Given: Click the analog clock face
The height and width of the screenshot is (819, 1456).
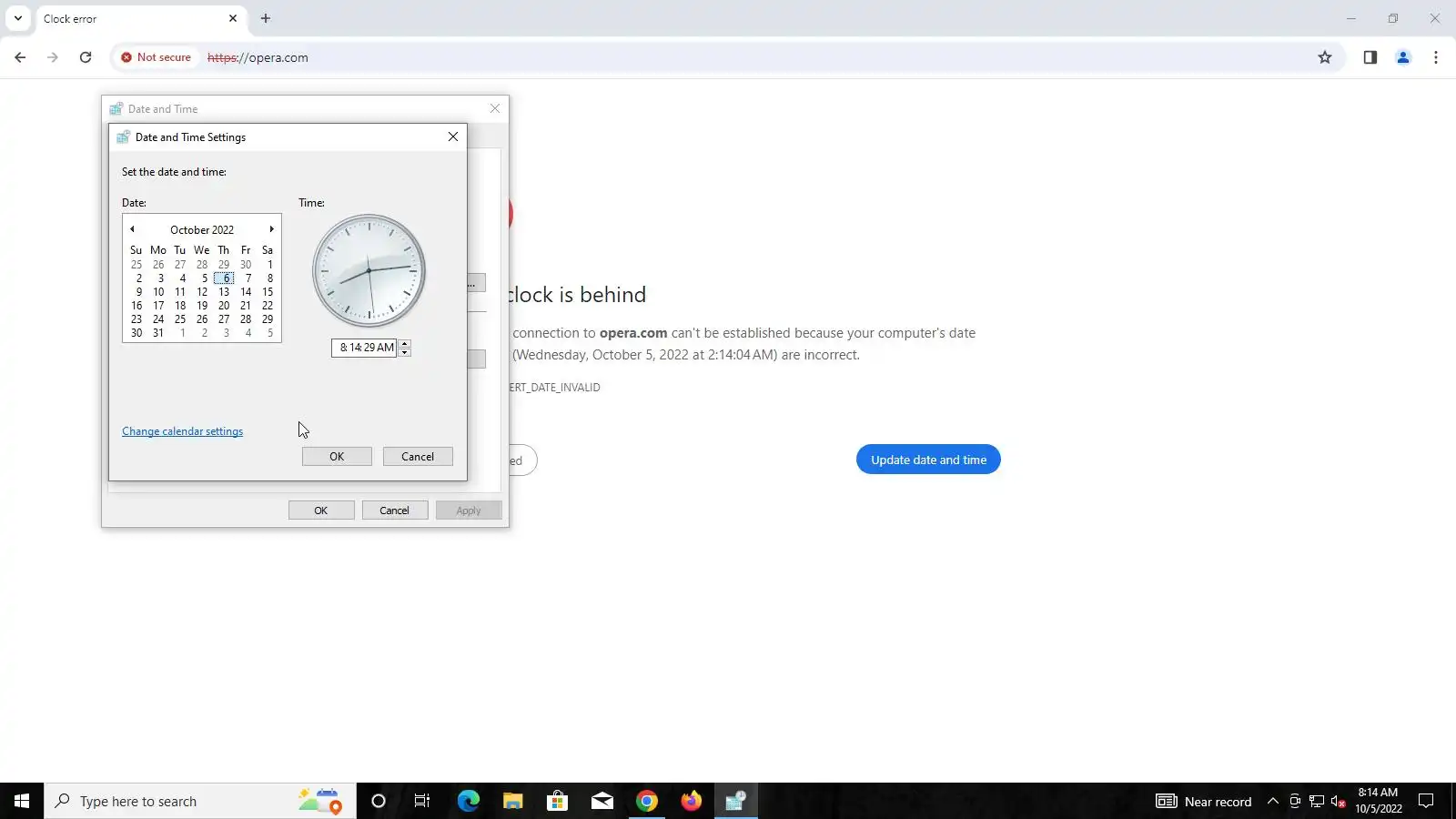Looking at the screenshot, I should click(369, 270).
